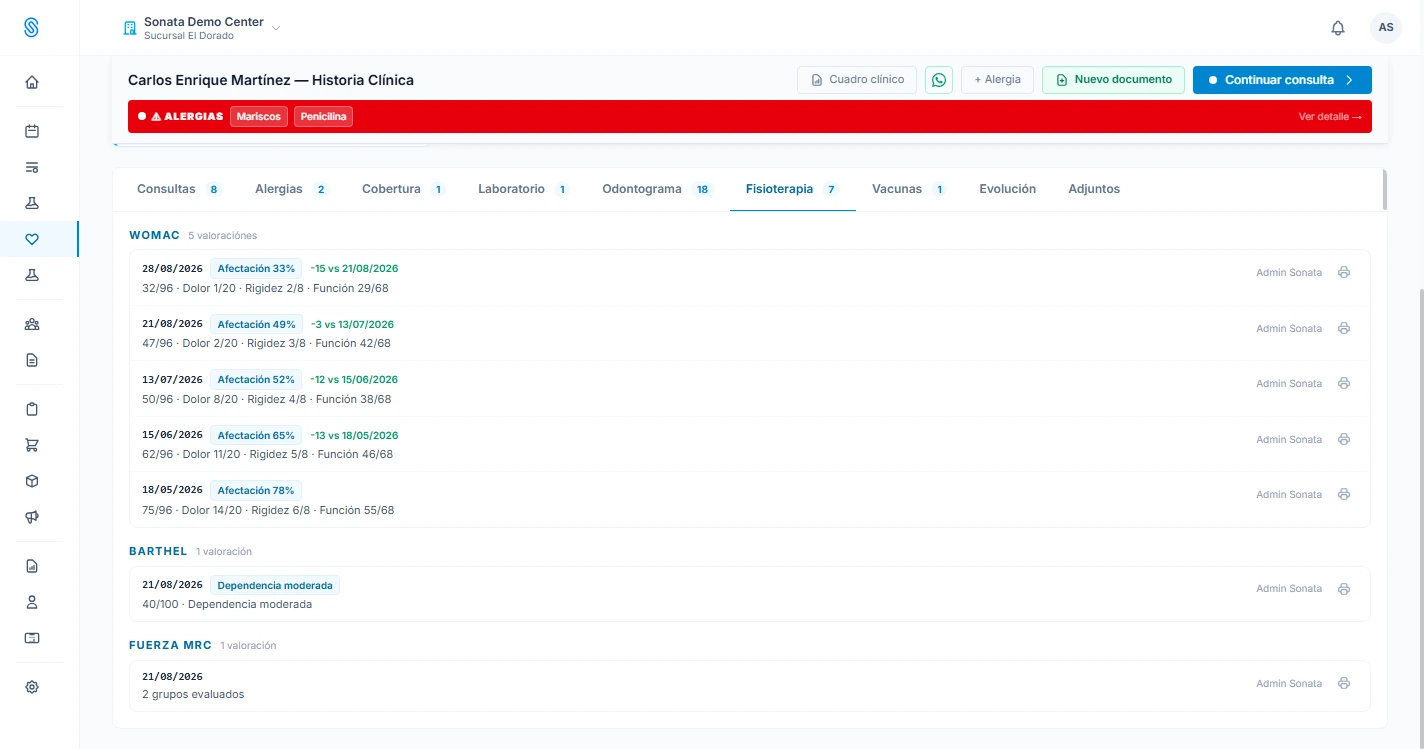Click the WhatsApp icon button
Screen dimensions: 1424x749
click(939, 80)
